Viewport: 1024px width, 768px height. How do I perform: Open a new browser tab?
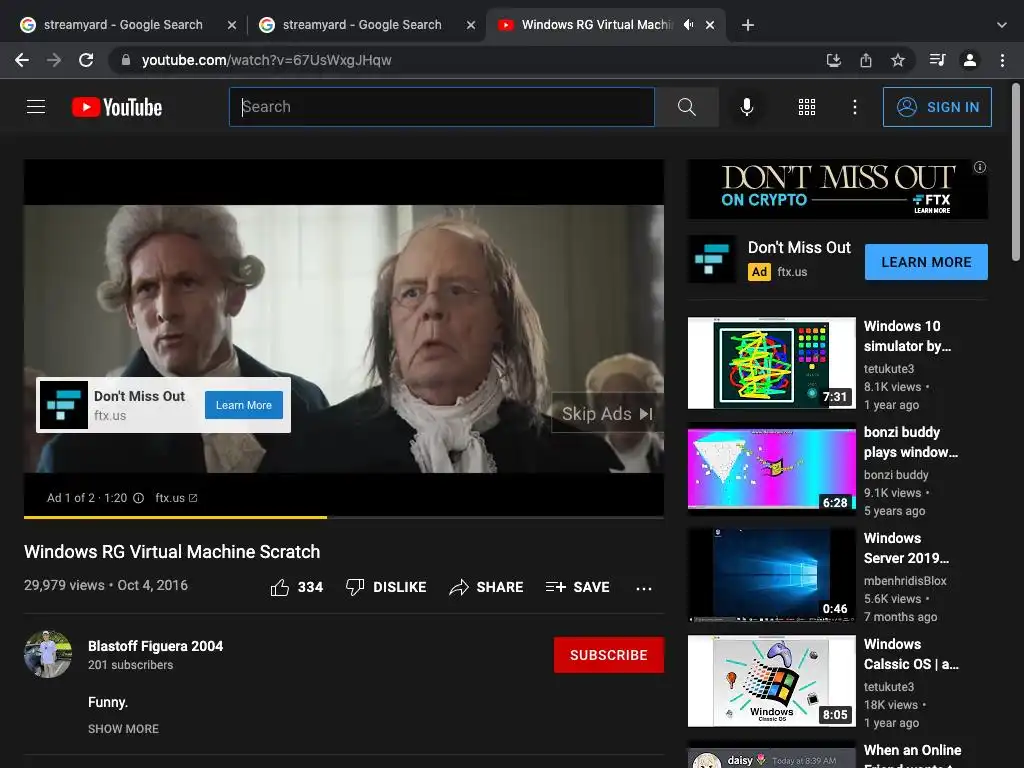(x=748, y=25)
